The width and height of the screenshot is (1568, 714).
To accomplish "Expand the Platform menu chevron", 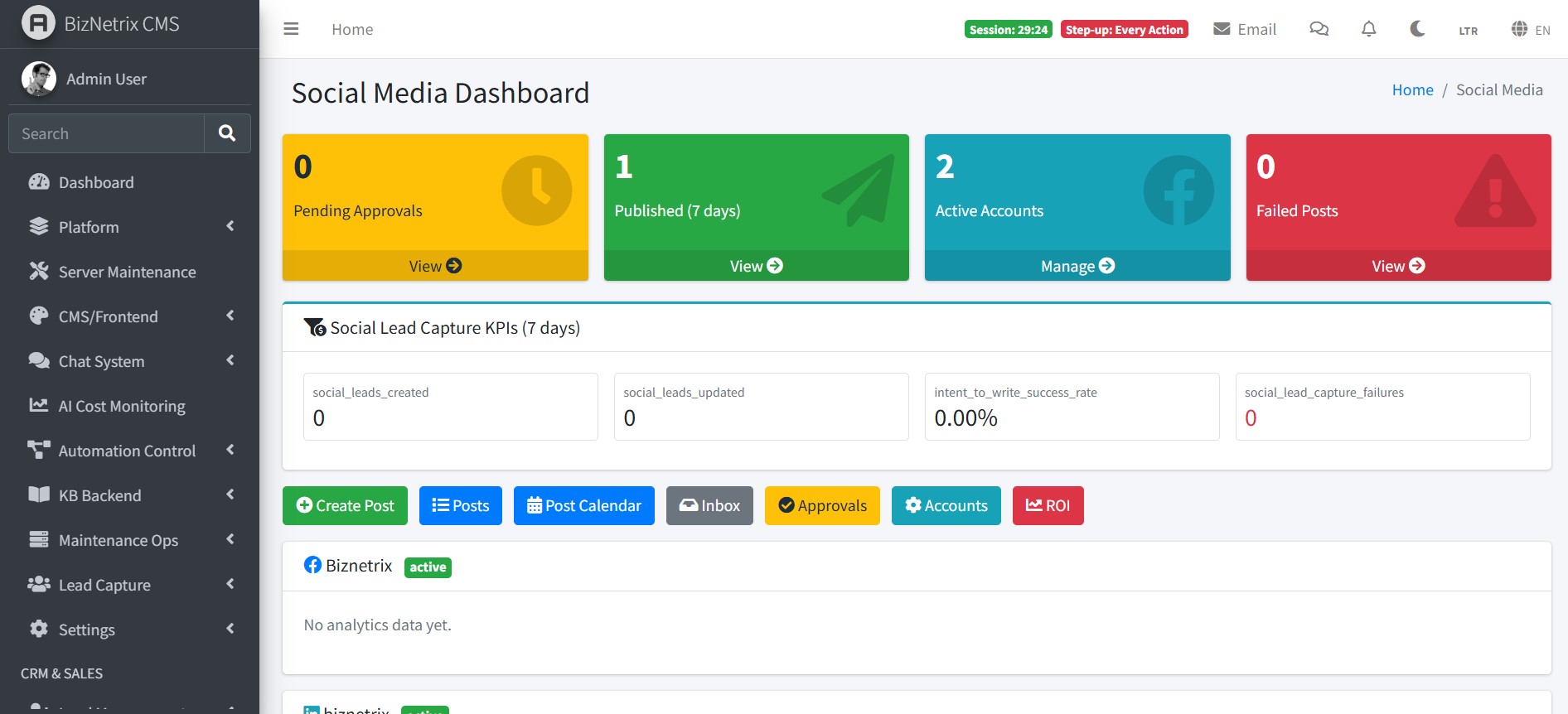I will 230,226.
